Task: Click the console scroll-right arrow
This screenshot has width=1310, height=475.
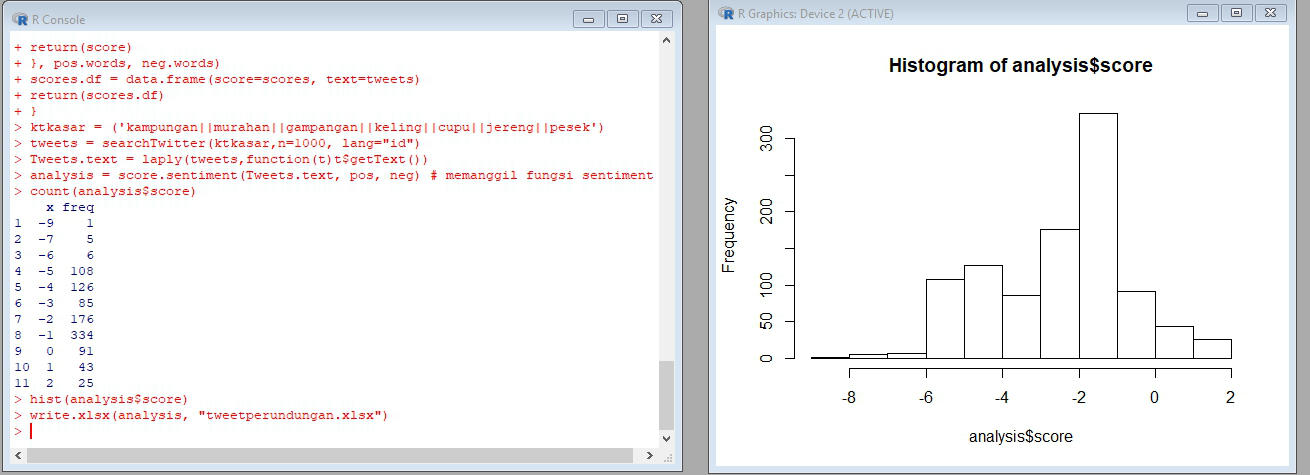Action: pos(651,454)
